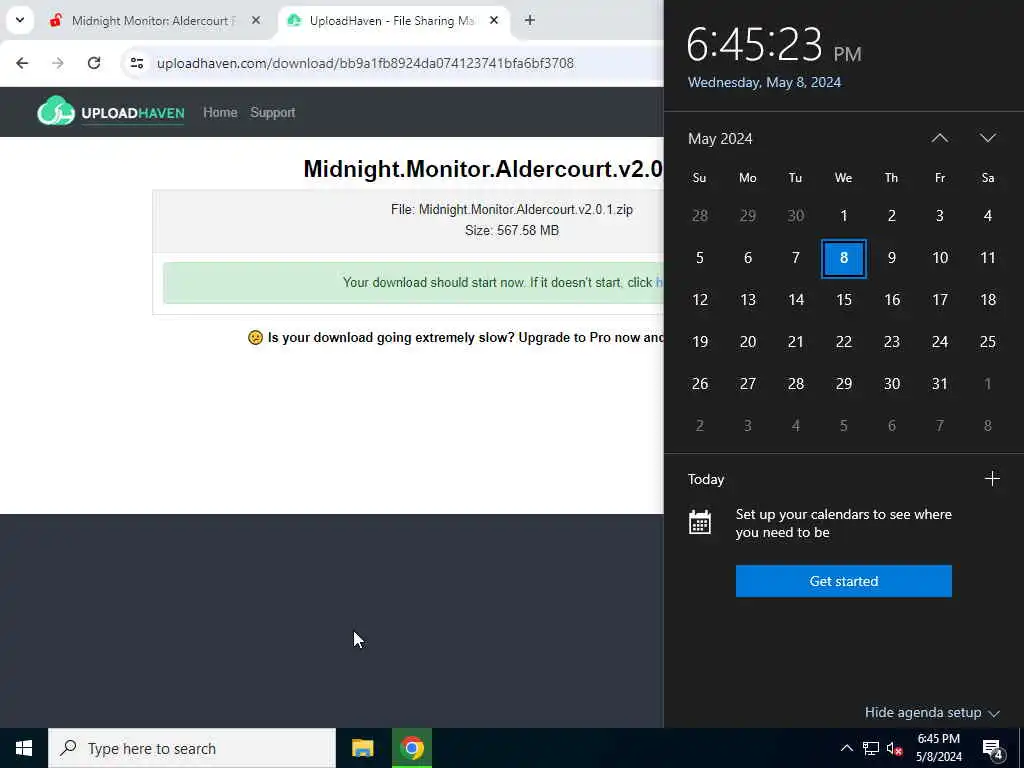This screenshot has height=768, width=1024.
Task: Click the muted volume tray icon
Action: (x=894, y=748)
